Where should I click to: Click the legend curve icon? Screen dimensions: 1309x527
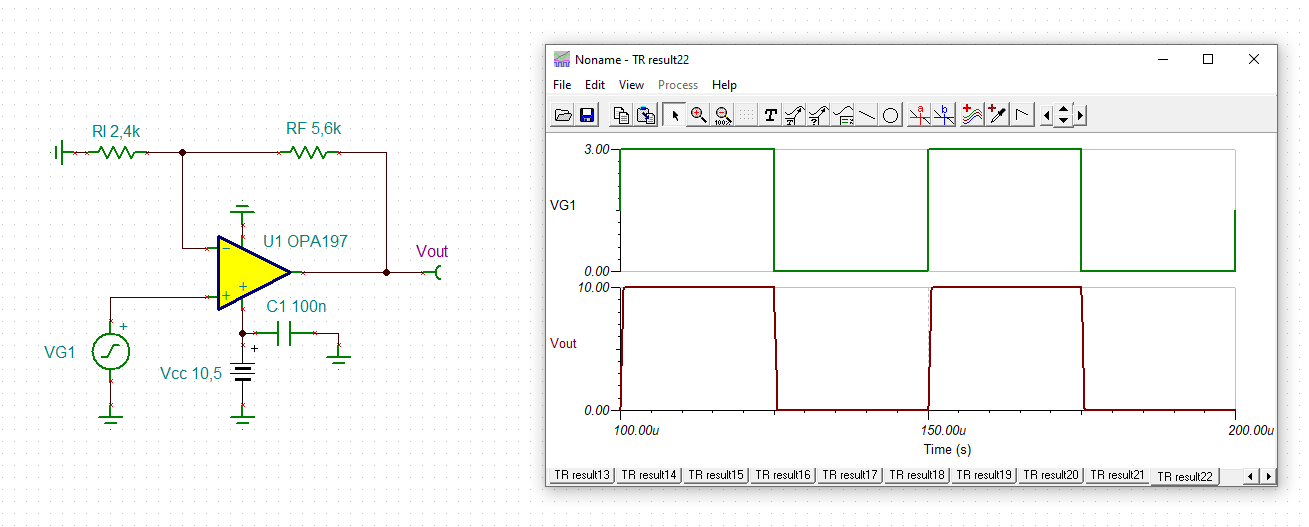coord(843,115)
